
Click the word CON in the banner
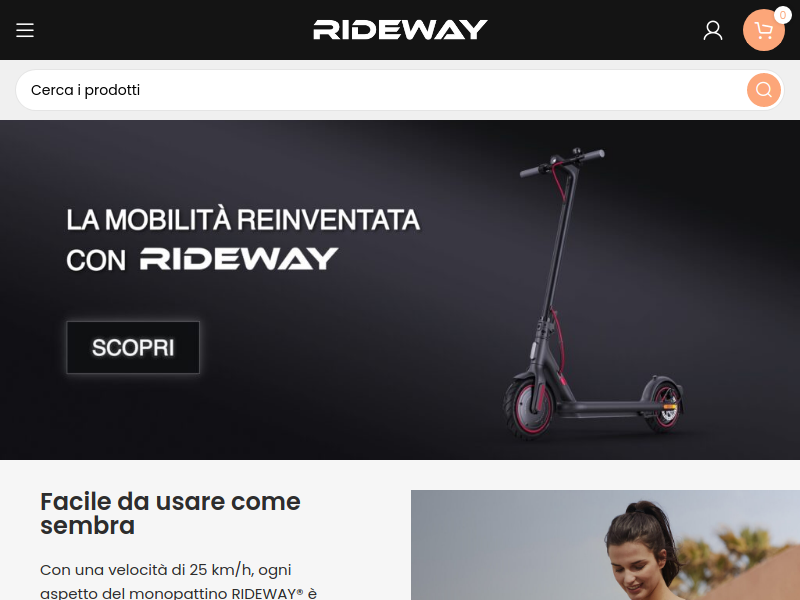click(x=96, y=260)
